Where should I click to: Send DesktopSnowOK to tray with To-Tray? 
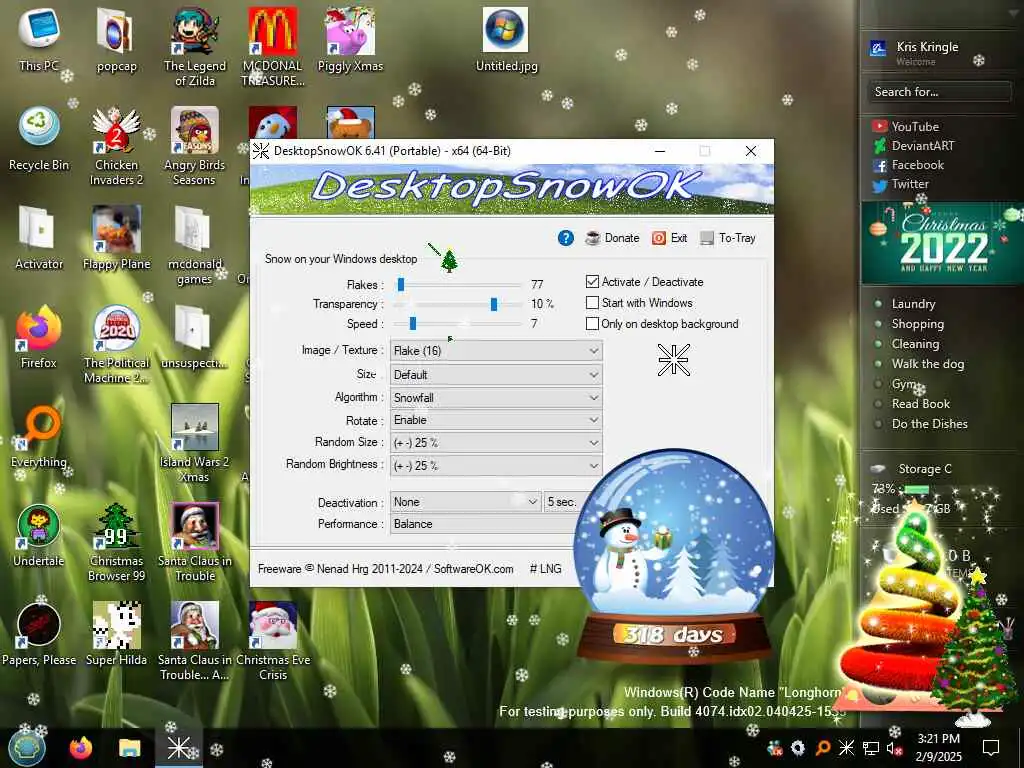[728, 238]
